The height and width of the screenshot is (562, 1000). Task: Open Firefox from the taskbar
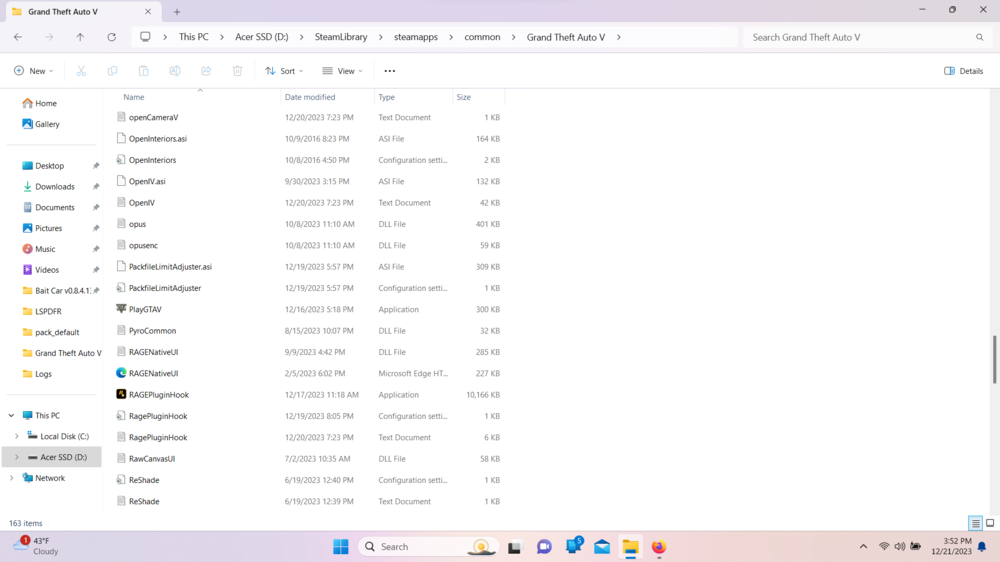[659, 547]
